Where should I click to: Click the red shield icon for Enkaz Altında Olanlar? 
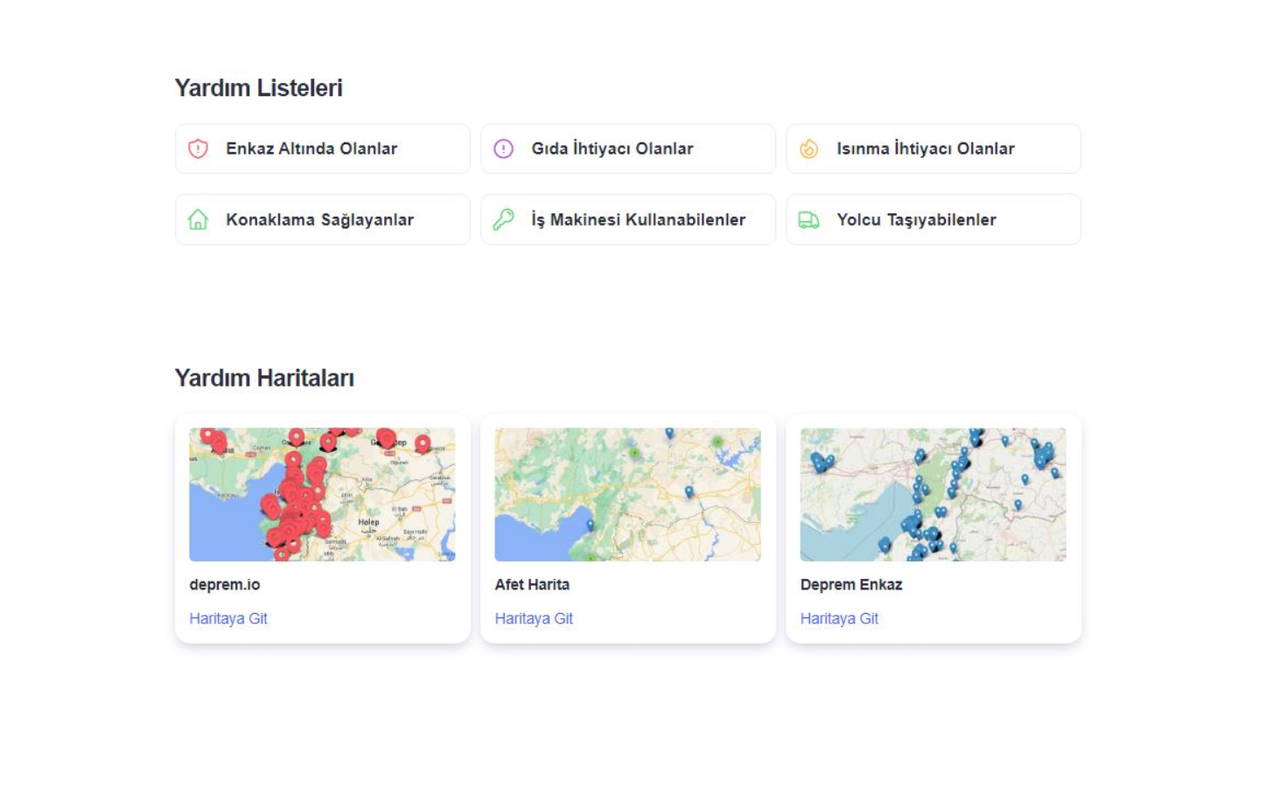pos(198,149)
